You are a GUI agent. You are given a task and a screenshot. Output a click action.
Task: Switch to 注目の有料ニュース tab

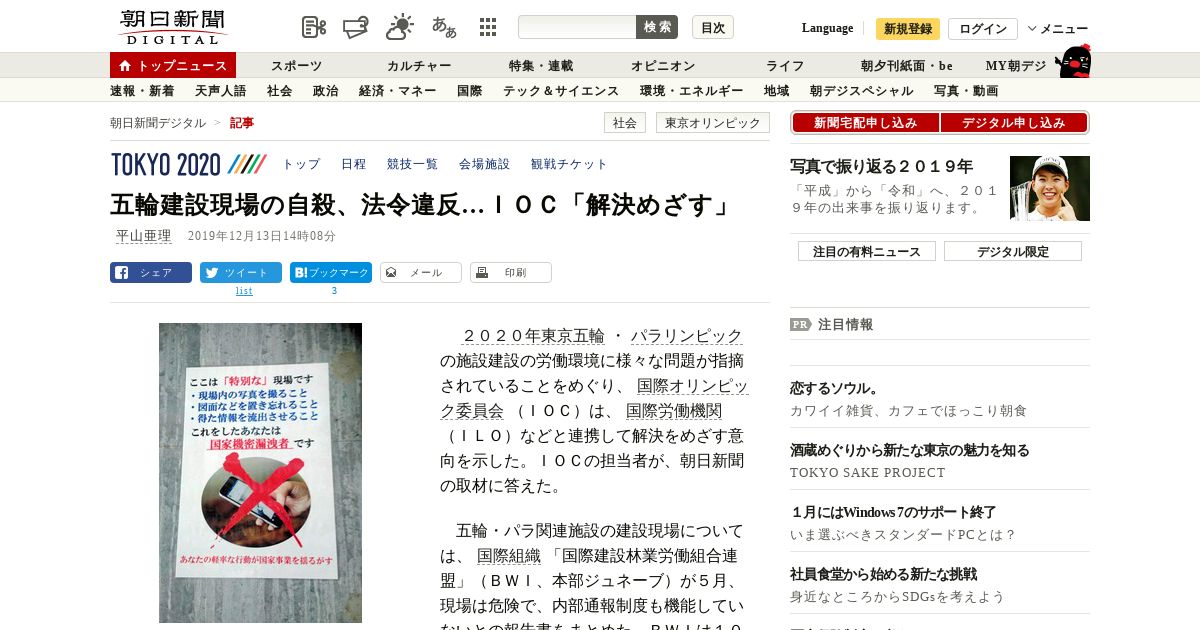point(867,251)
